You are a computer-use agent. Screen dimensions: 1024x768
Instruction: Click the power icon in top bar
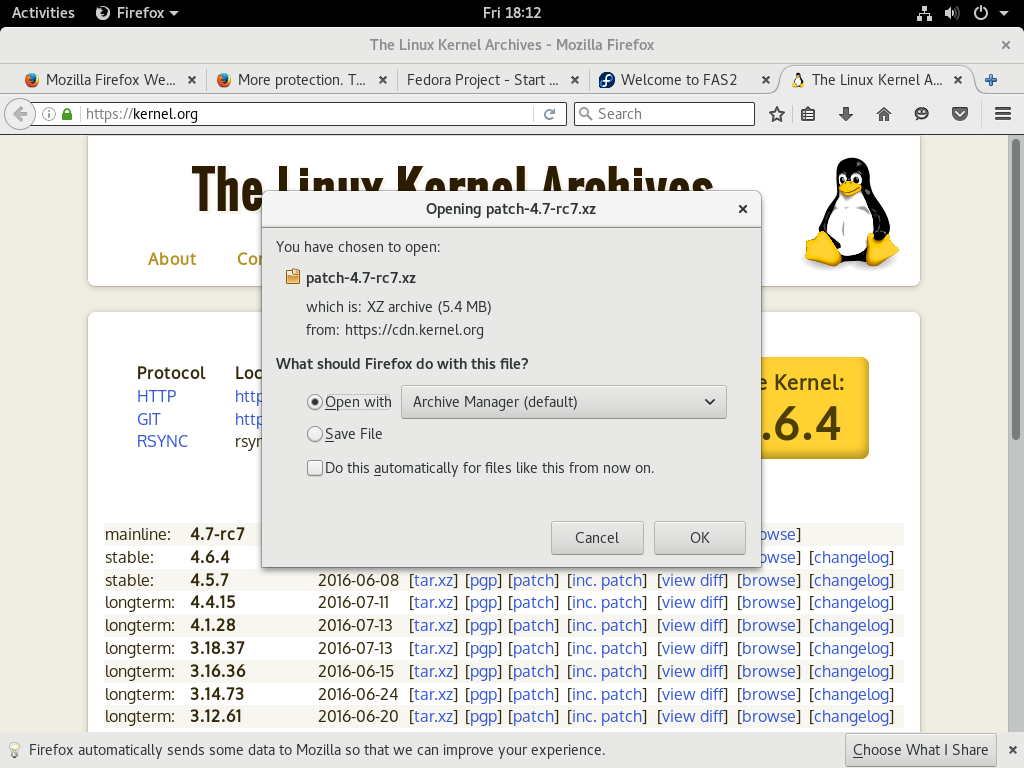(x=981, y=13)
